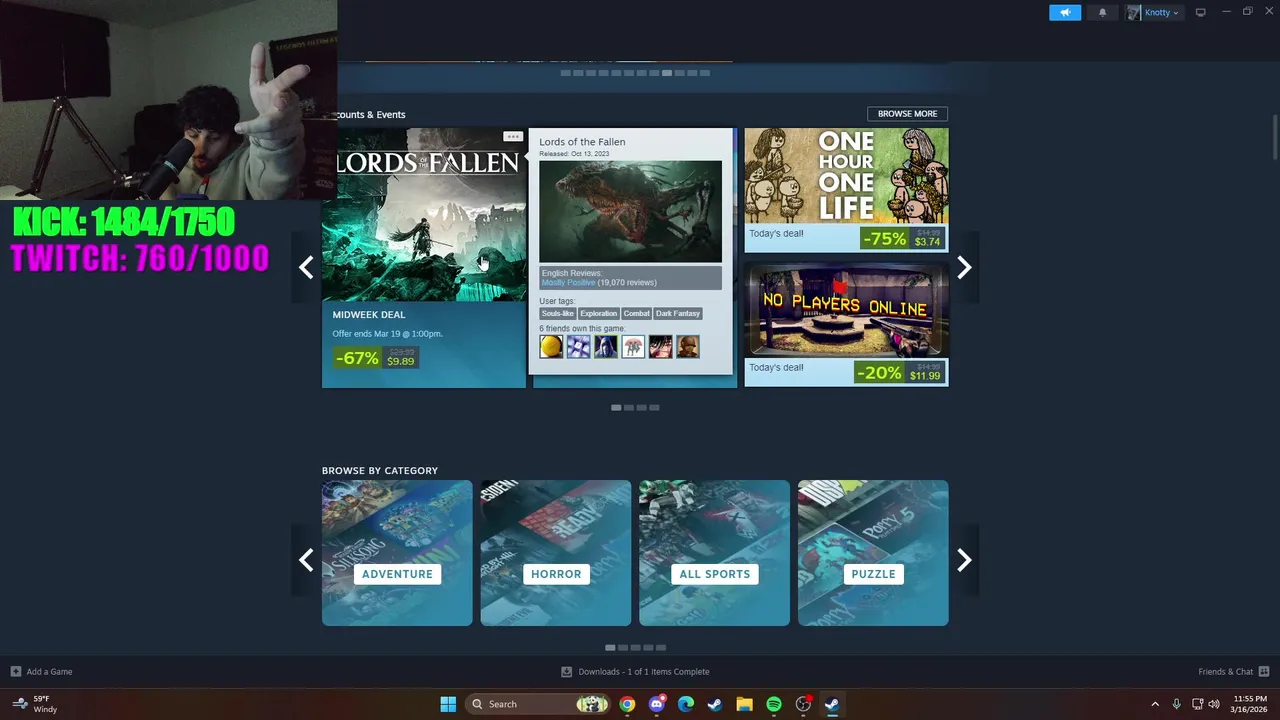The height and width of the screenshot is (720, 1280).
Task: Open the Adventure category
Action: coord(397,553)
